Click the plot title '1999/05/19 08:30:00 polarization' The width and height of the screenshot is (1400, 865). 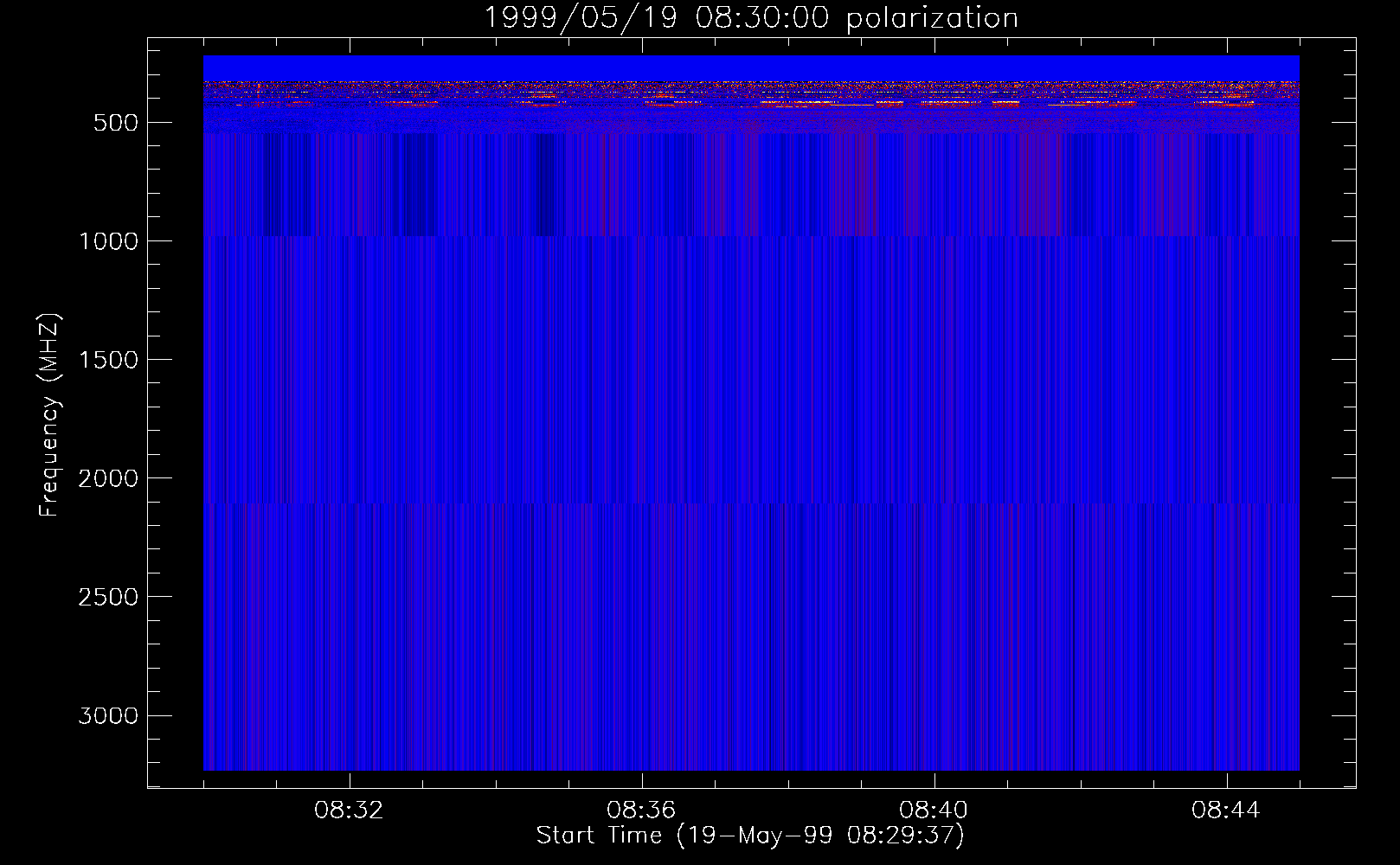(x=750, y=18)
